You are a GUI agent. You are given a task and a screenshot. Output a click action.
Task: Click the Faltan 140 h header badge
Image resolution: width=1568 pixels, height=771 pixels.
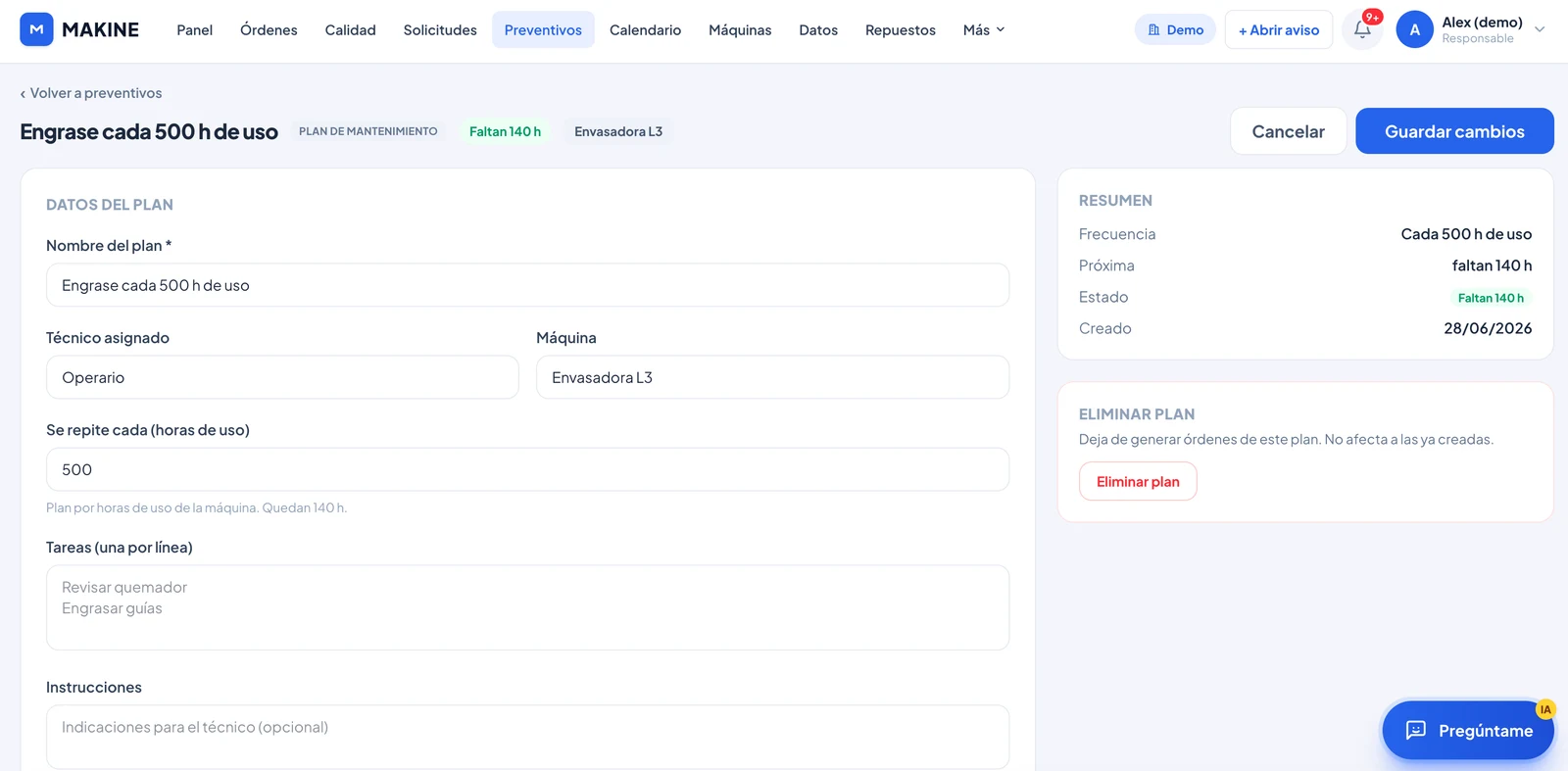click(x=505, y=131)
